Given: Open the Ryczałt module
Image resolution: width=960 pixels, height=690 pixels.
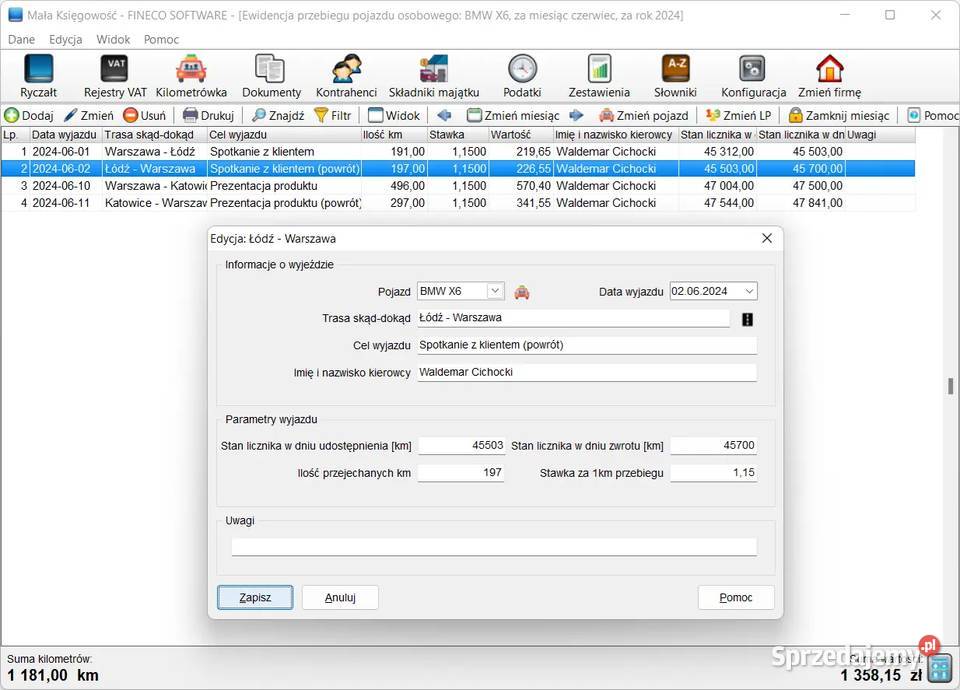Looking at the screenshot, I should point(38,76).
